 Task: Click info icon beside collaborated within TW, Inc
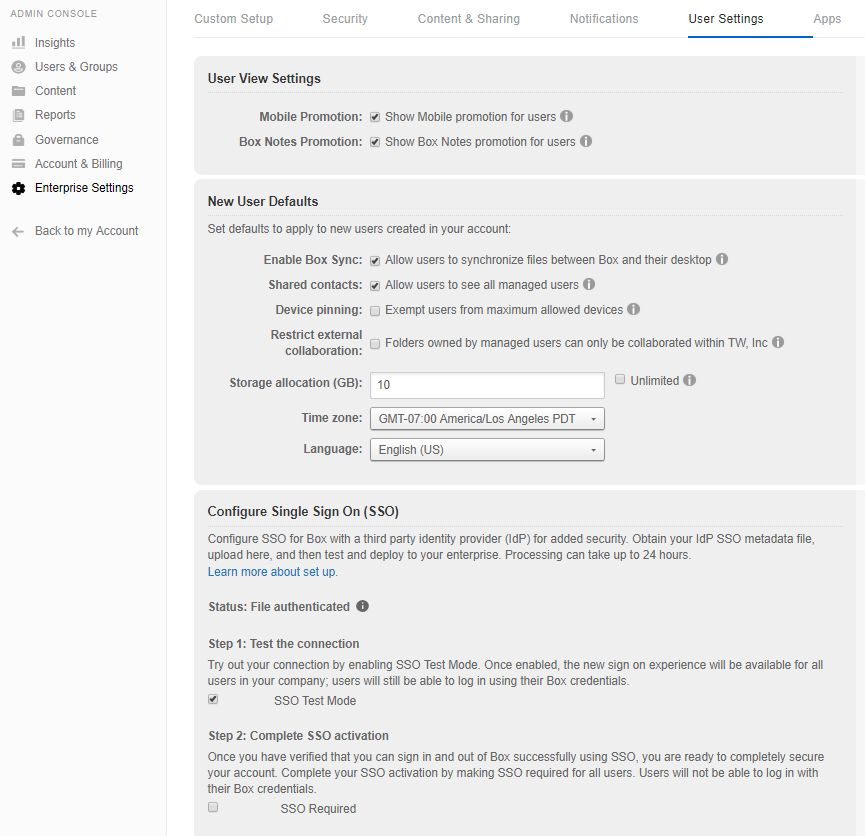point(778,342)
